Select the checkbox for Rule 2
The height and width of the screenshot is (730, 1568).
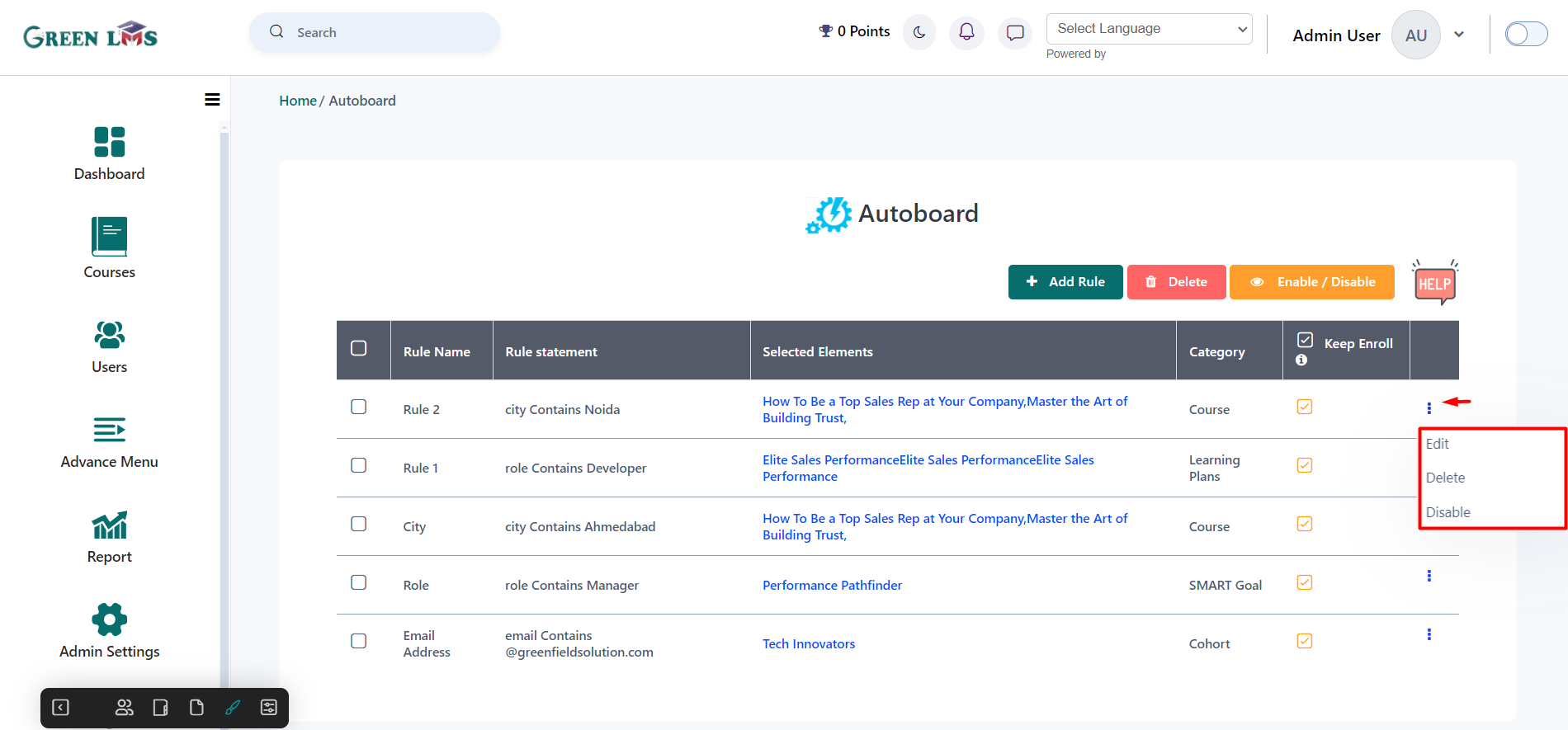(359, 407)
